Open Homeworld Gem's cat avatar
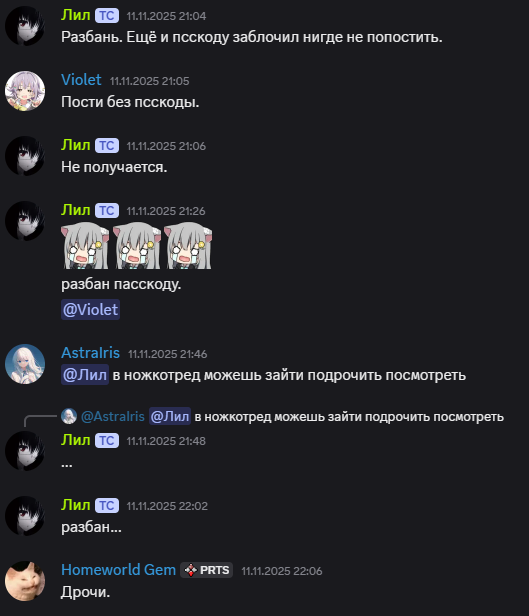The image size is (529, 616). (x=25, y=581)
